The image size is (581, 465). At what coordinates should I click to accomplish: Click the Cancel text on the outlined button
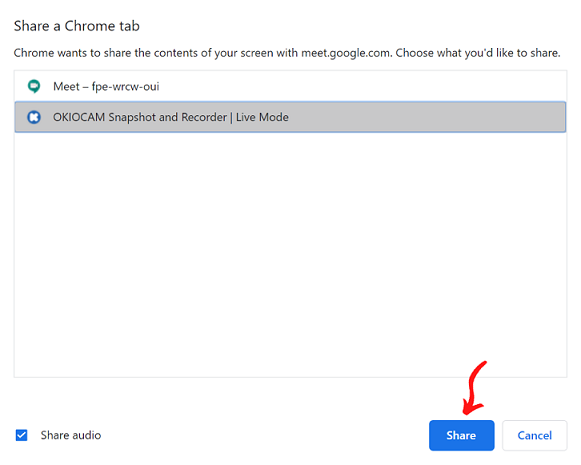534,435
